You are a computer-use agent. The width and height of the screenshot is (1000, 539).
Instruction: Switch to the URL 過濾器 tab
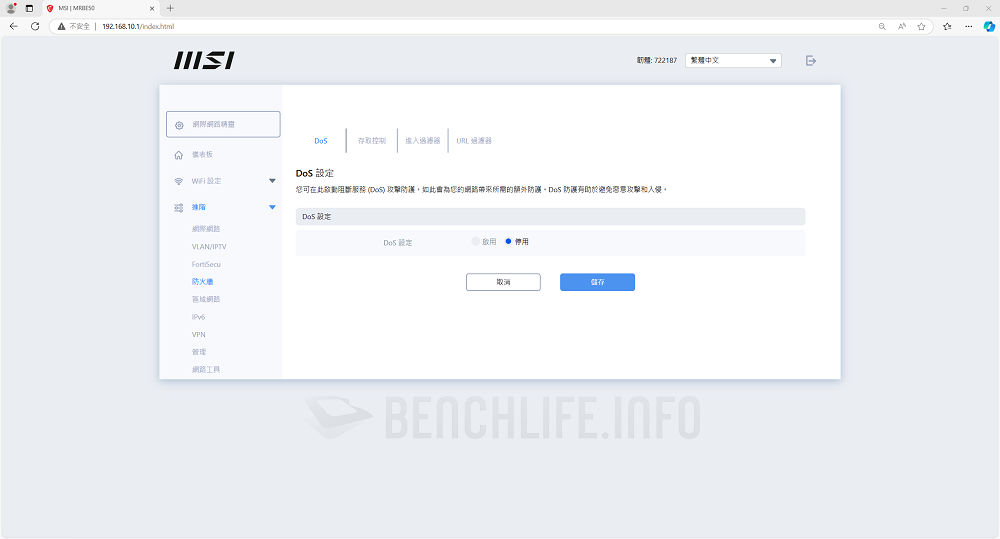coord(474,141)
